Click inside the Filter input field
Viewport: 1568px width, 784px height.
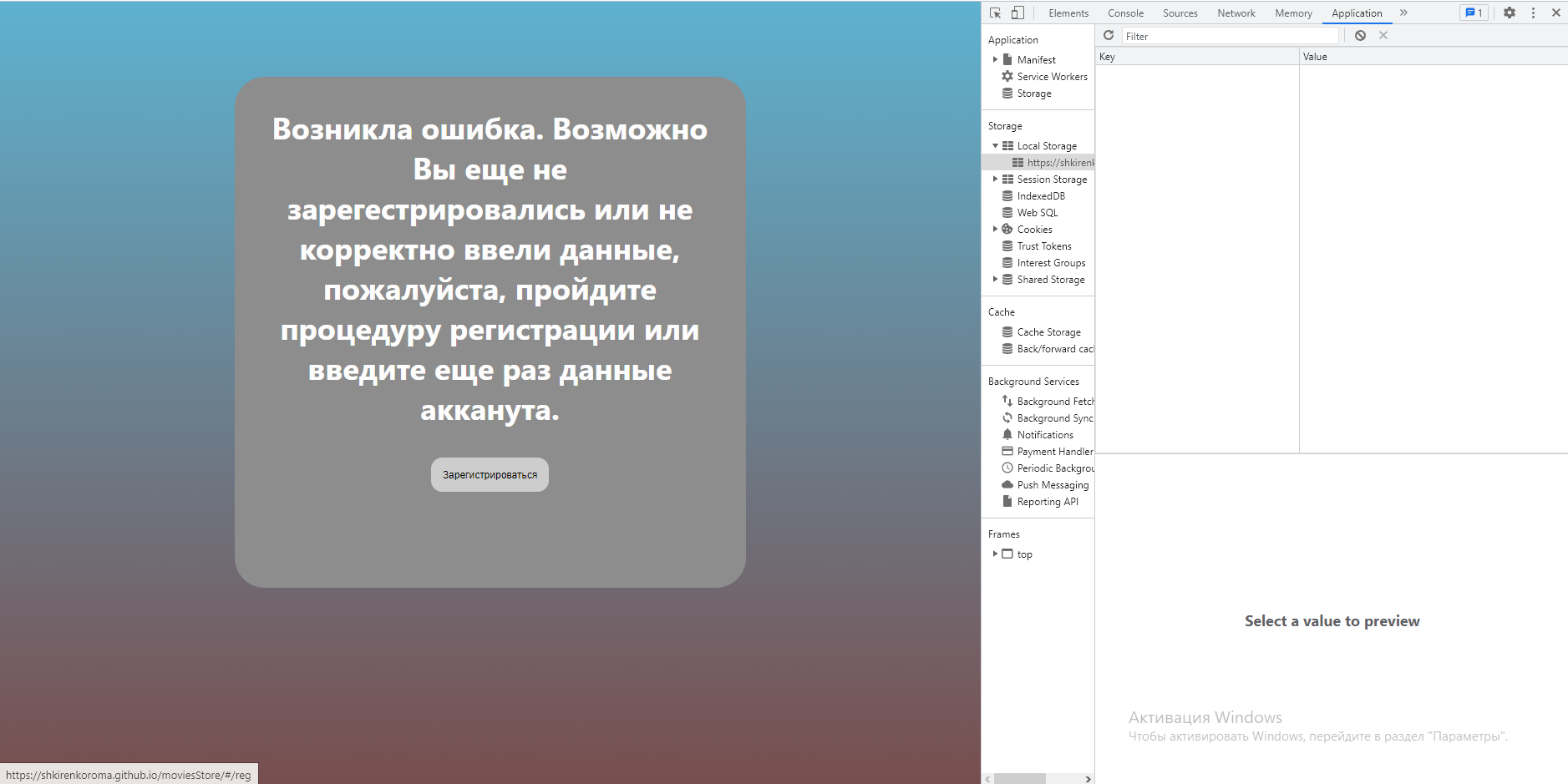[1228, 35]
